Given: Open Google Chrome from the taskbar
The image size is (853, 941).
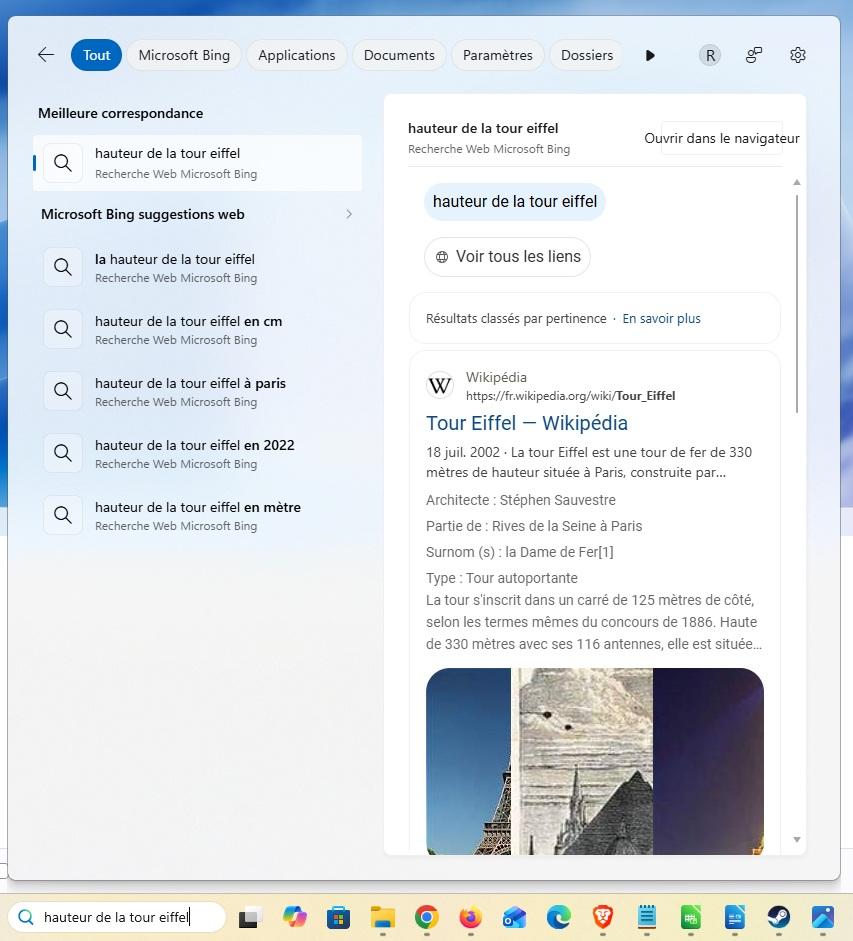Looking at the screenshot, I should coord(427,917).
